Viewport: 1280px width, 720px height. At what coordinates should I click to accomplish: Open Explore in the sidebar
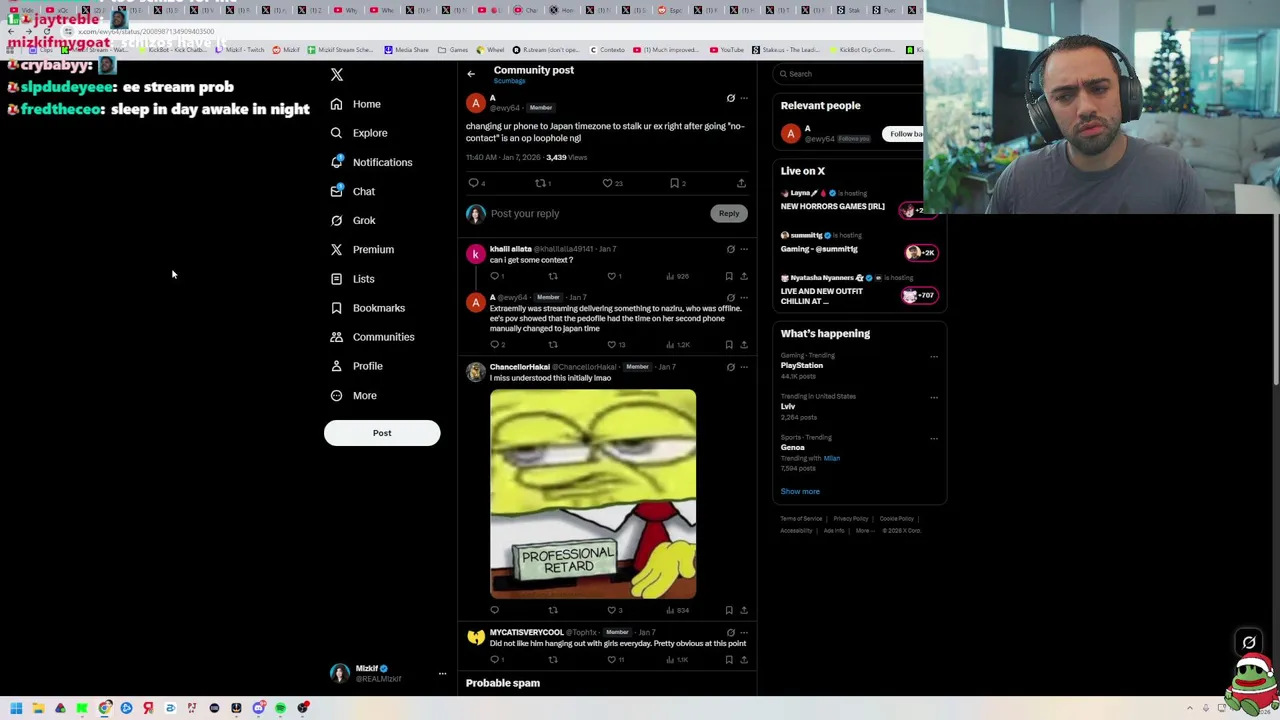[x=359, y=133]
